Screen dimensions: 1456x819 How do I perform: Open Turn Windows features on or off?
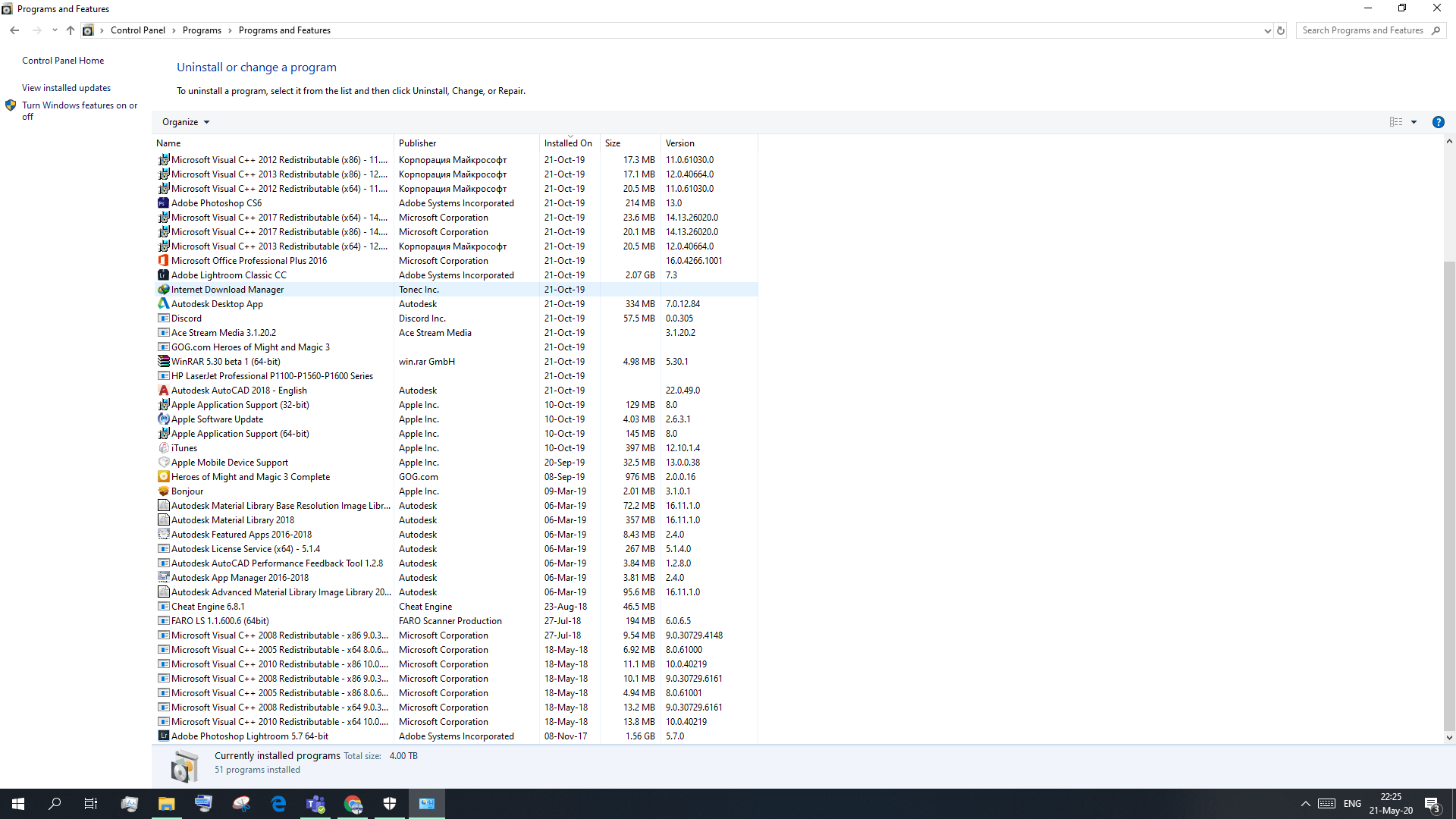coord(80,111)
